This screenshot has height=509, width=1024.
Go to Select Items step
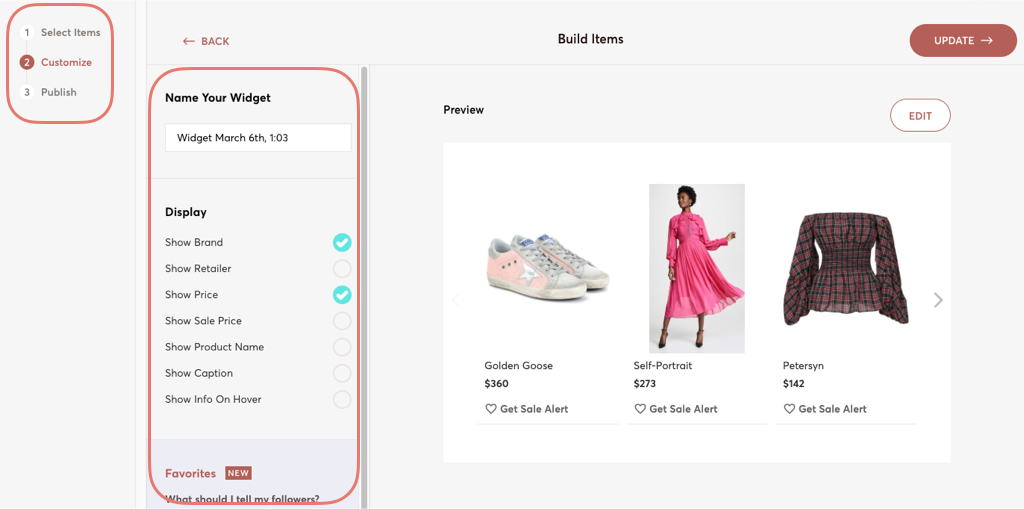coord(70,33)
